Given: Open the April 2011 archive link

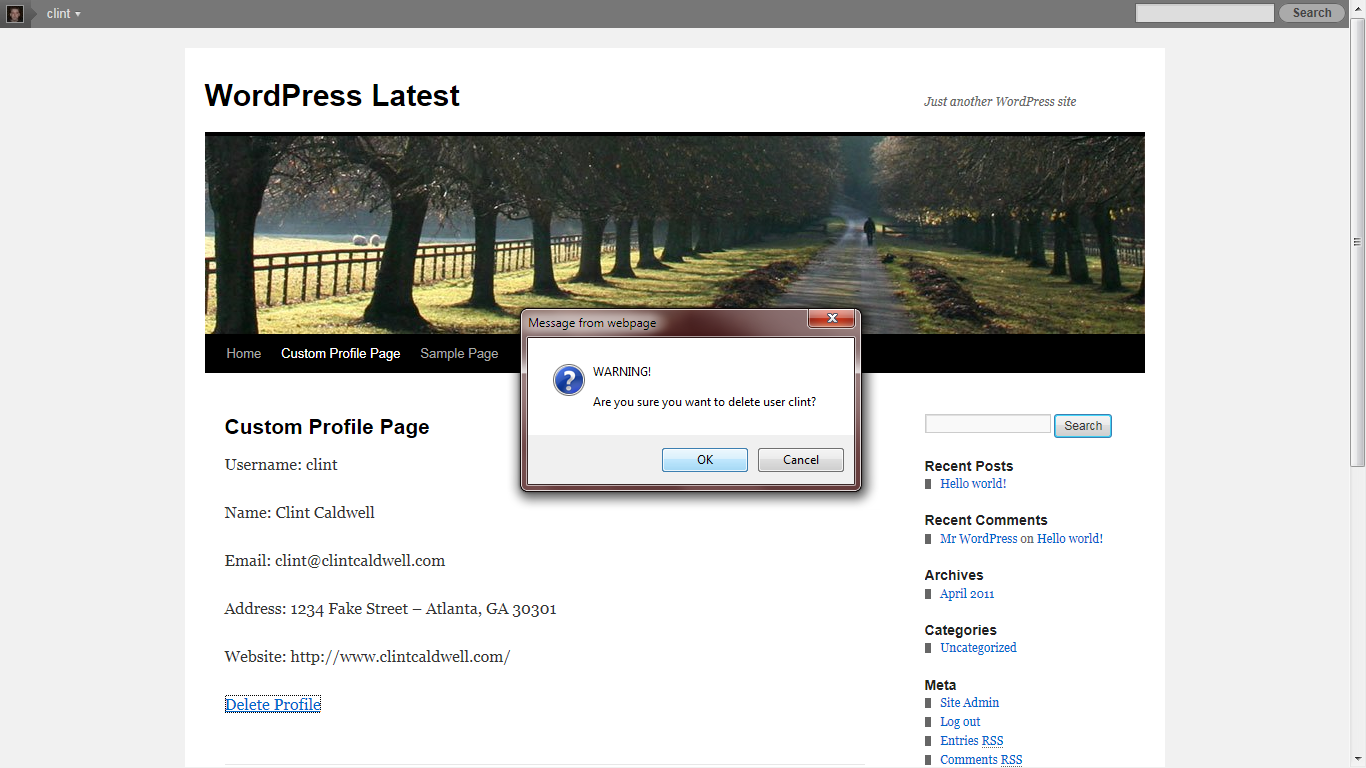Looking at the screenshot, I should (x=967, y=594).
